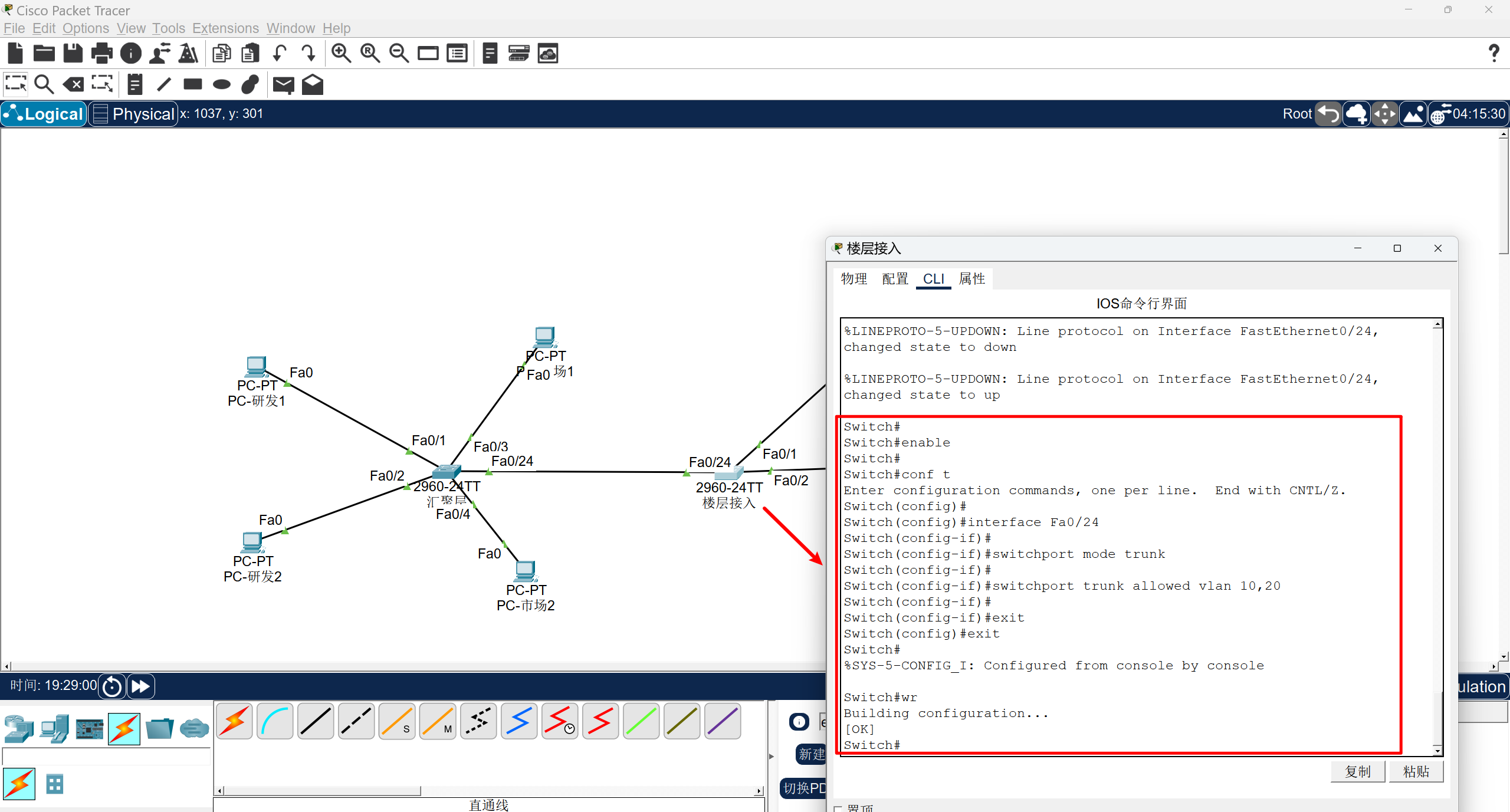Open the File menu
The height and width of the screenshot is (812, 1510).
coord(14,28)
